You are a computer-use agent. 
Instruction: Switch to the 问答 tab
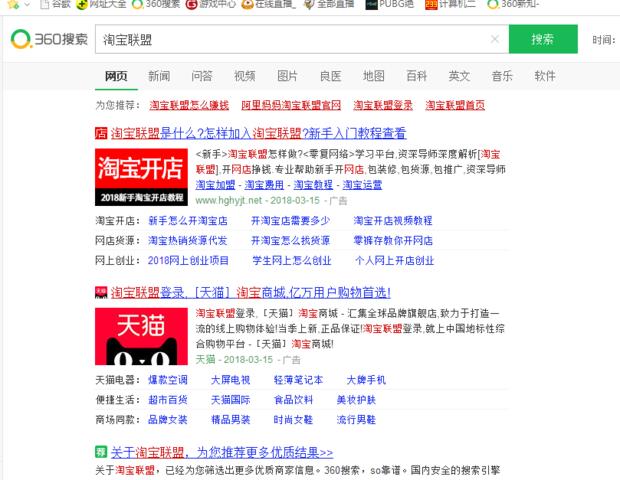click(x=202, y=76)
